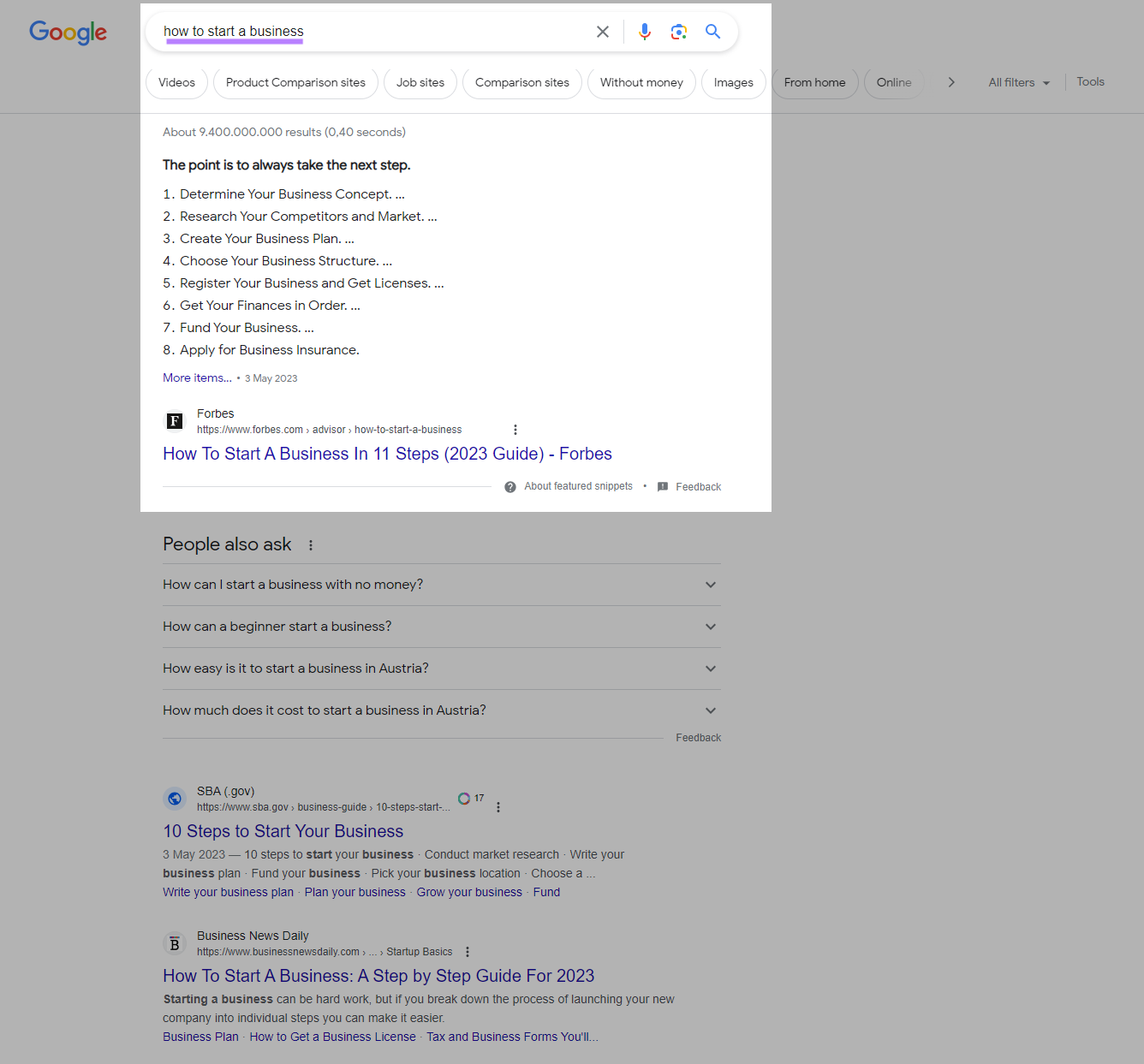Open the three-dot menu beside People also ask
This screenshot has height=1064, width=1144.
coord(310,544)
